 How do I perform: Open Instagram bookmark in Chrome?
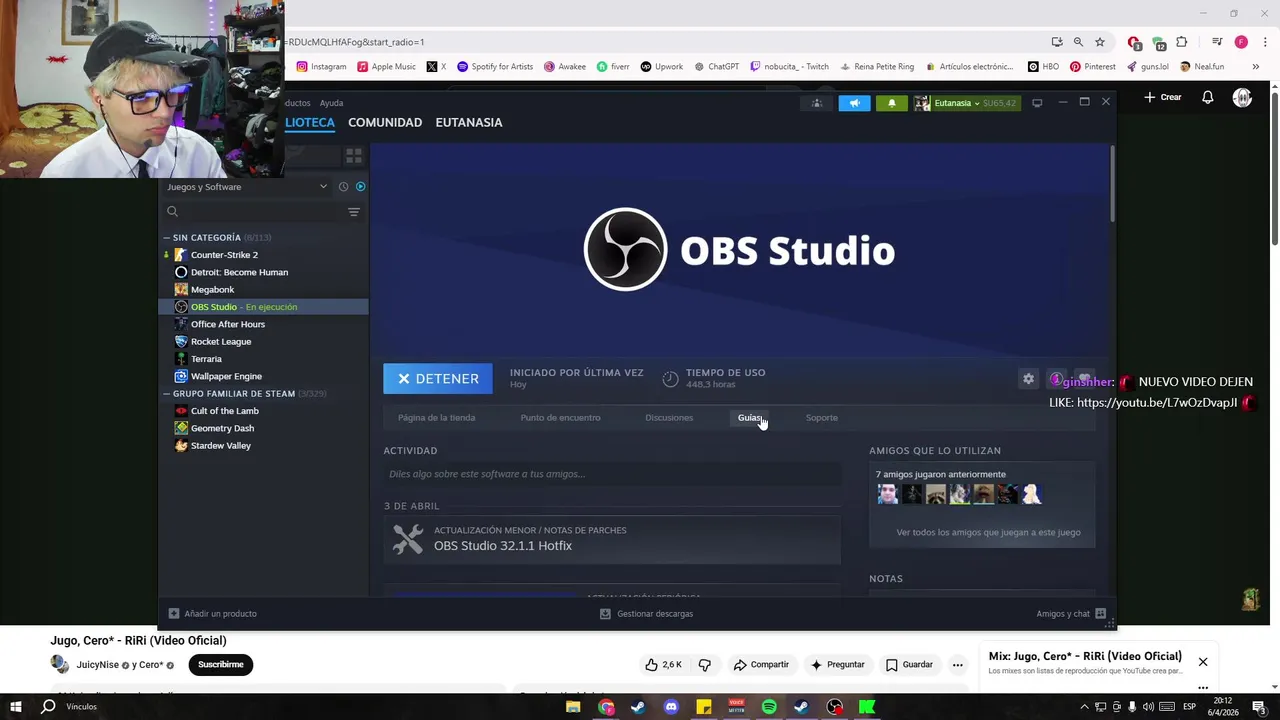(x=321, y=67)
